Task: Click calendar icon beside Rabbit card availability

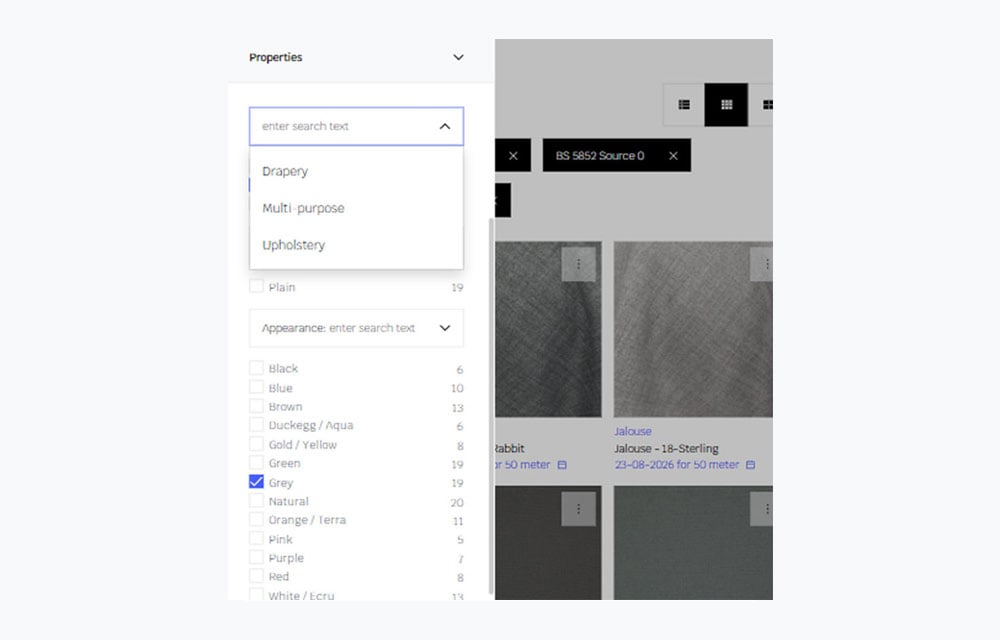Action: [562, 465]
